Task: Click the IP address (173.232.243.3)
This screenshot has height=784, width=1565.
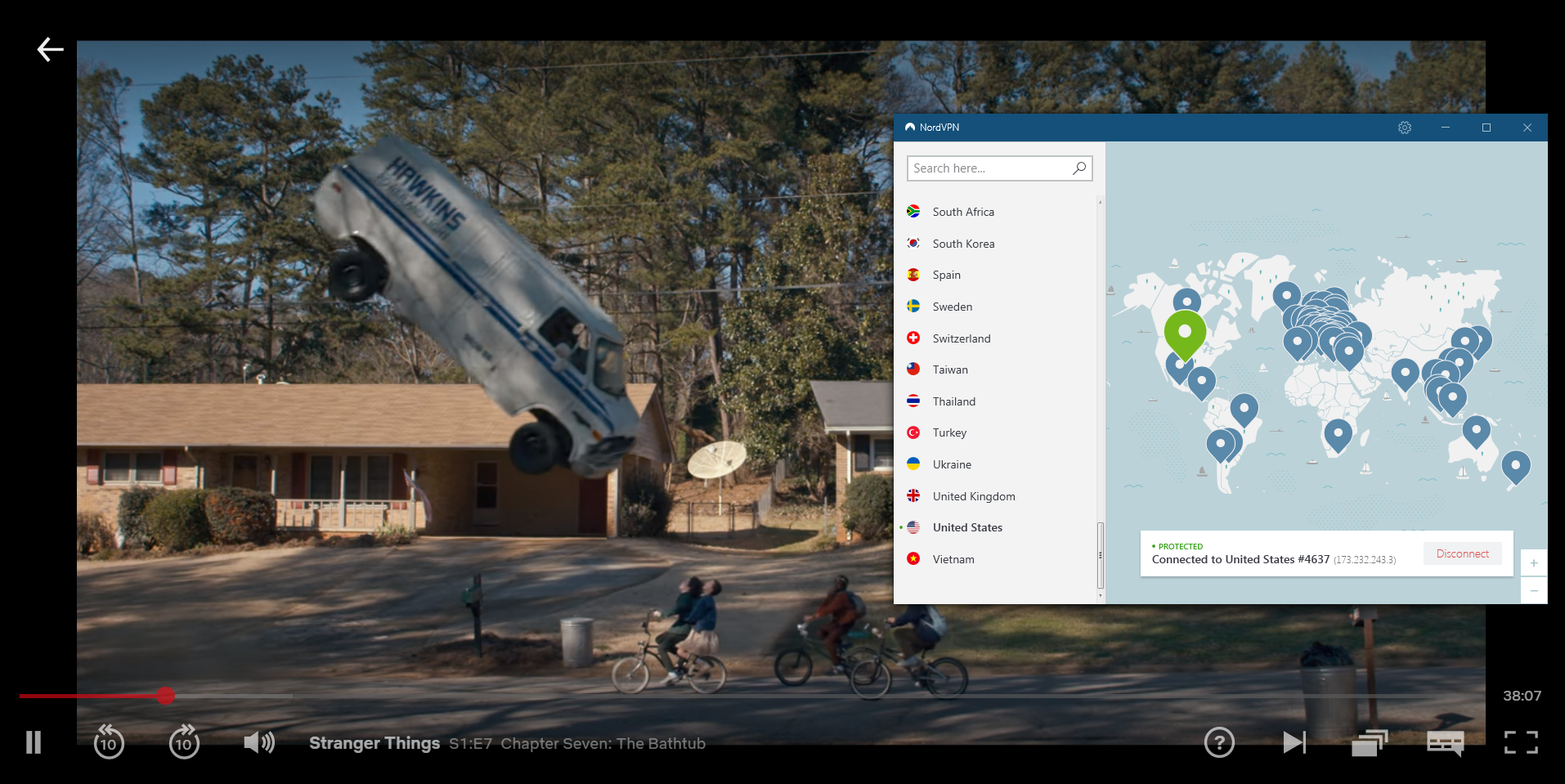Action: (1365, 561)
